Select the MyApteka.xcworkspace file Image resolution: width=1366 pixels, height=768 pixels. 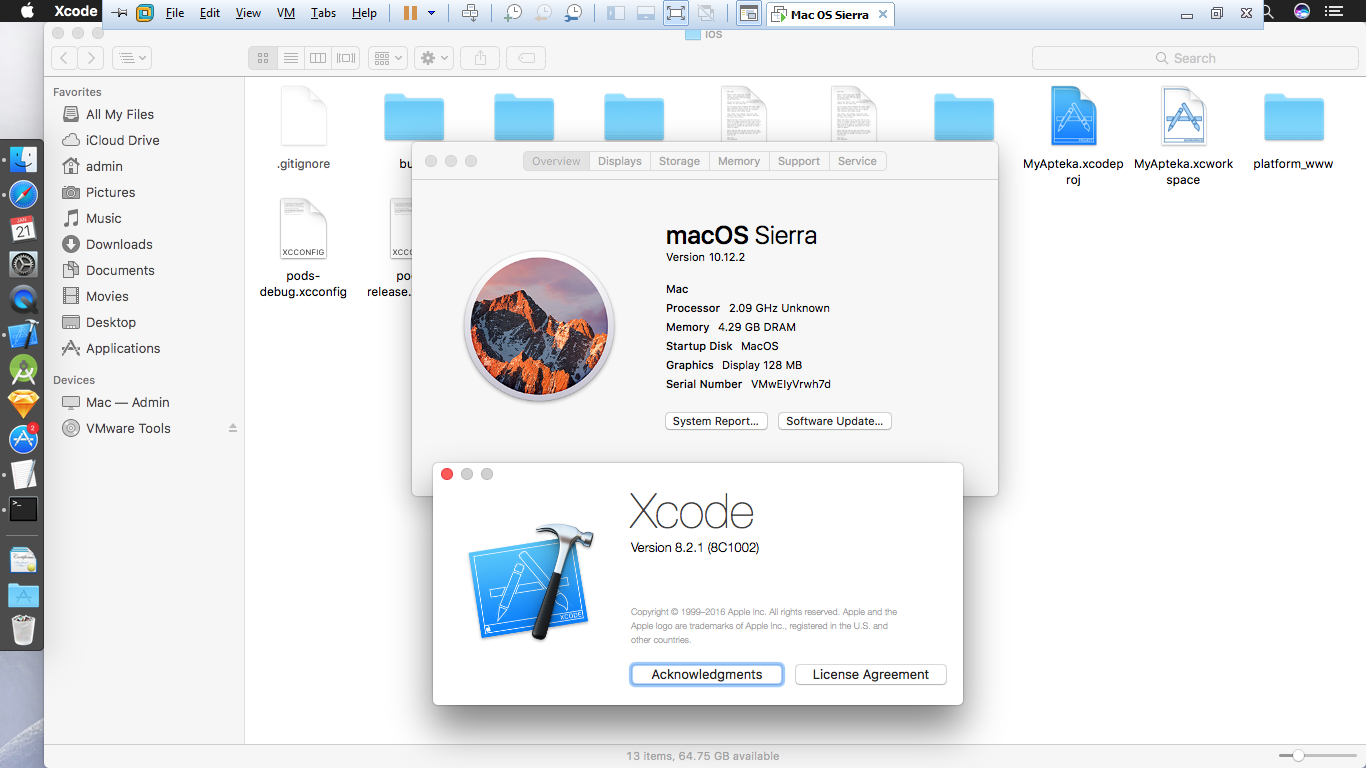(1183, 136)
